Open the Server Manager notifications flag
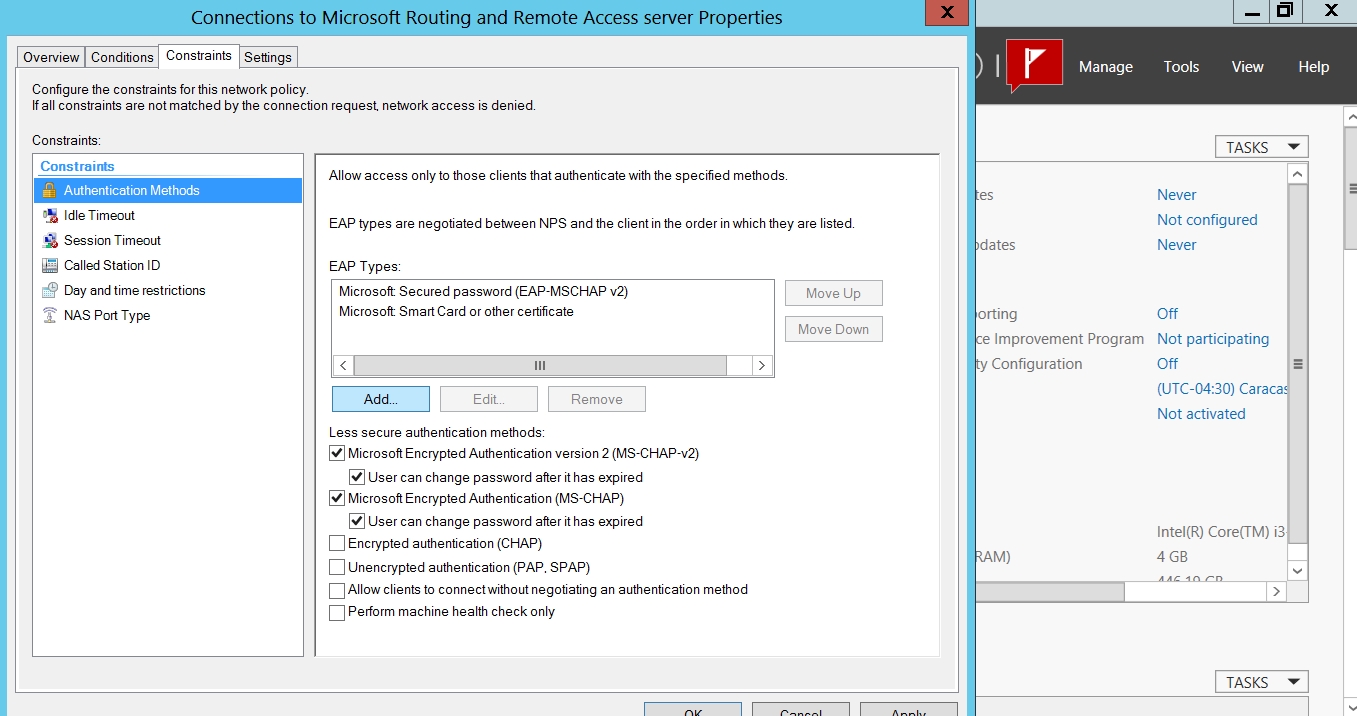The image size is (1357, 716). pos(1033,66)
